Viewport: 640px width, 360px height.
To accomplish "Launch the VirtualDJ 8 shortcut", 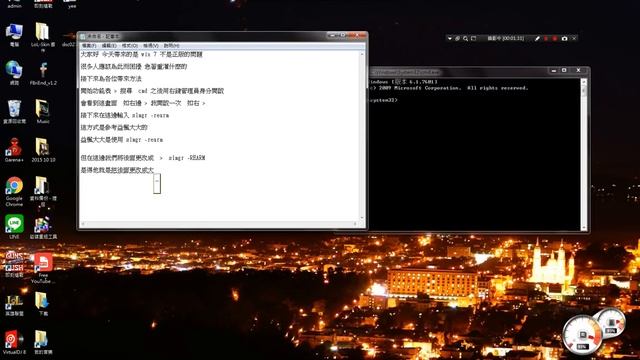I will point(14,342).
